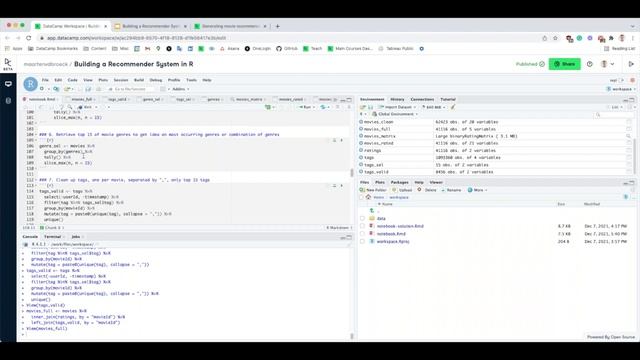Switch to the movies_matrix tab
Image resolution: width=640 pixels, height=360 pixels.
pyautogui.click(x=249, y=99)
